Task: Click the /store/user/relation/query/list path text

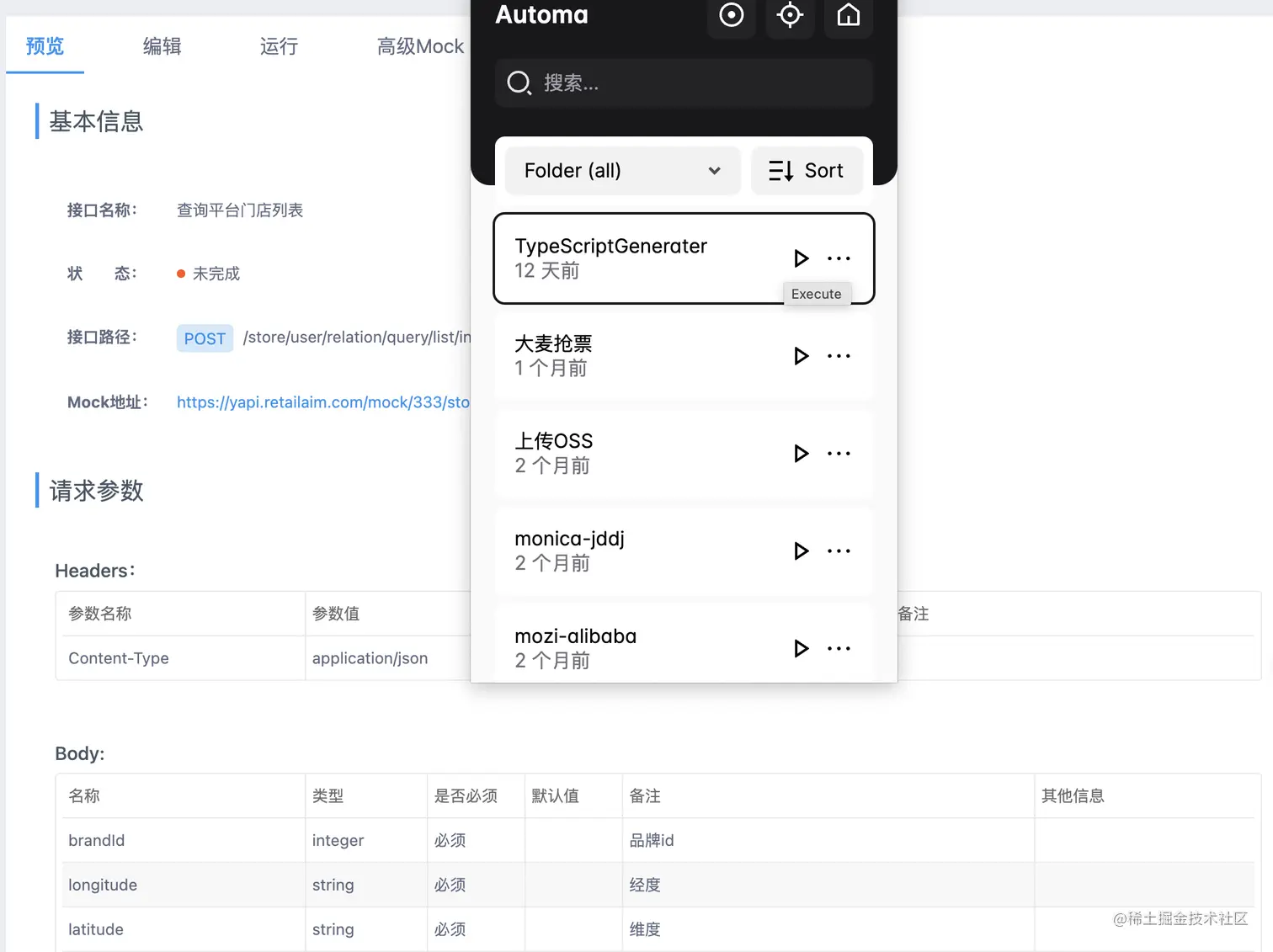Action: pos(357,338)
